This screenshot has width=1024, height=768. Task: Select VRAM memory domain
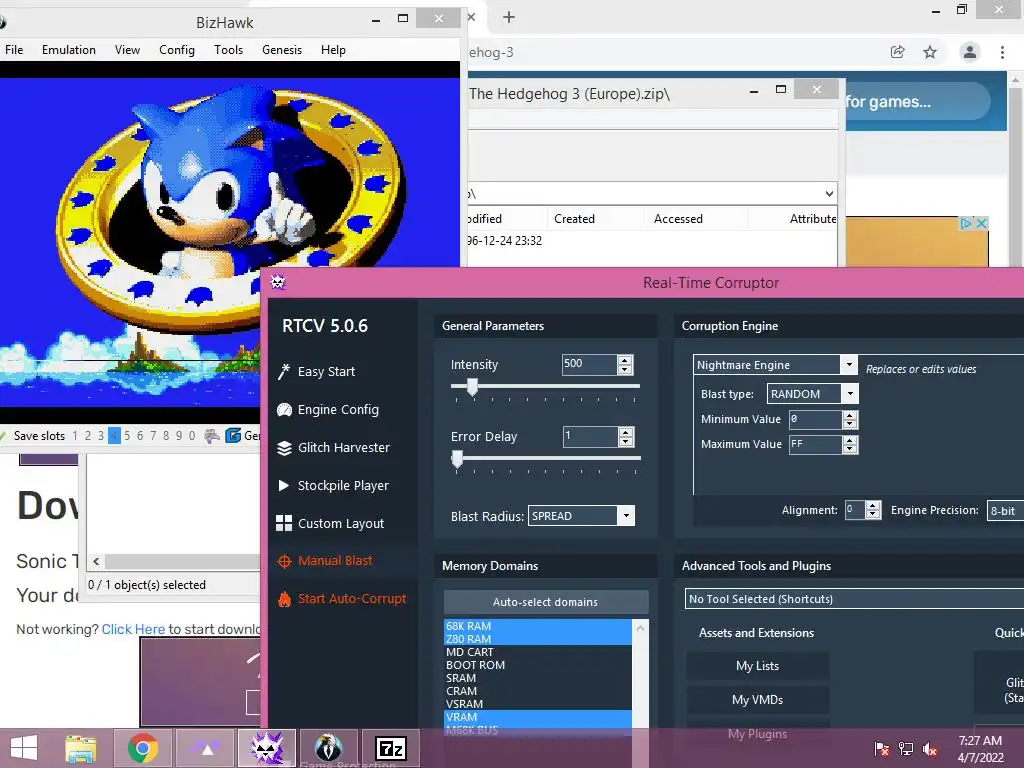pyautogui.click(x=537, y=717)
